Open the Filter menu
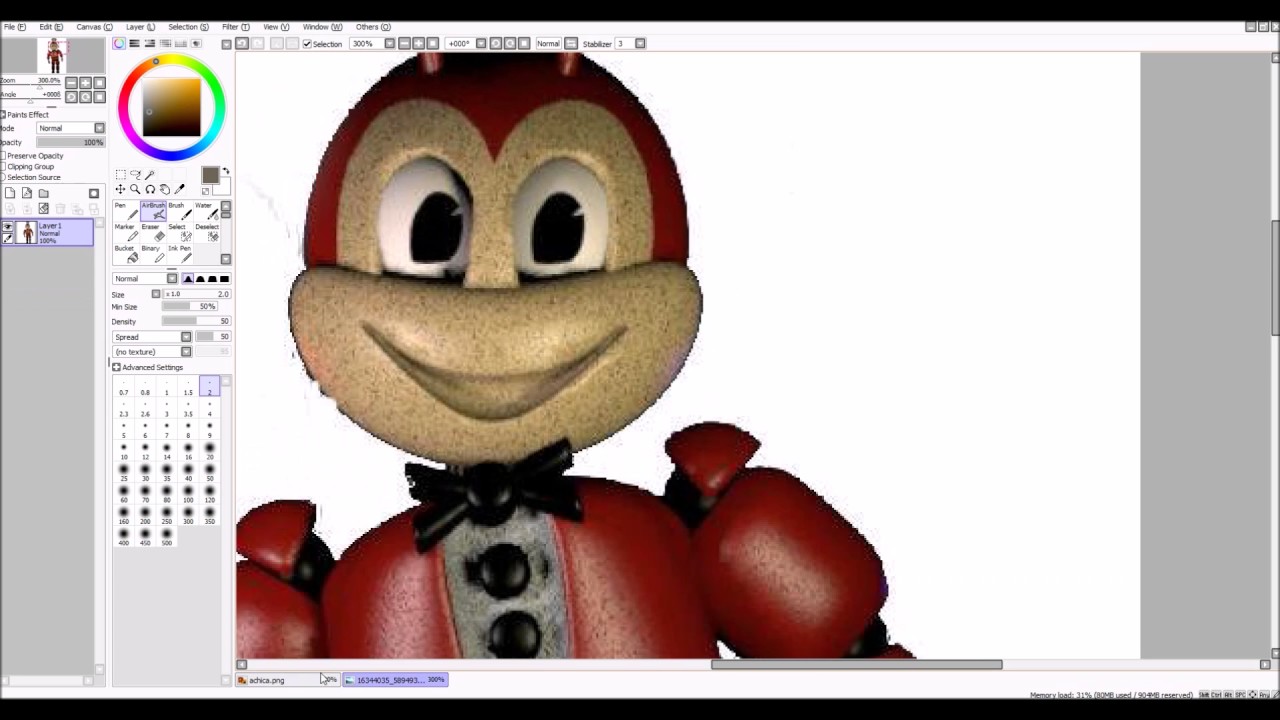The height and width of the screenshot is (720, 1280). coord(235,27)
